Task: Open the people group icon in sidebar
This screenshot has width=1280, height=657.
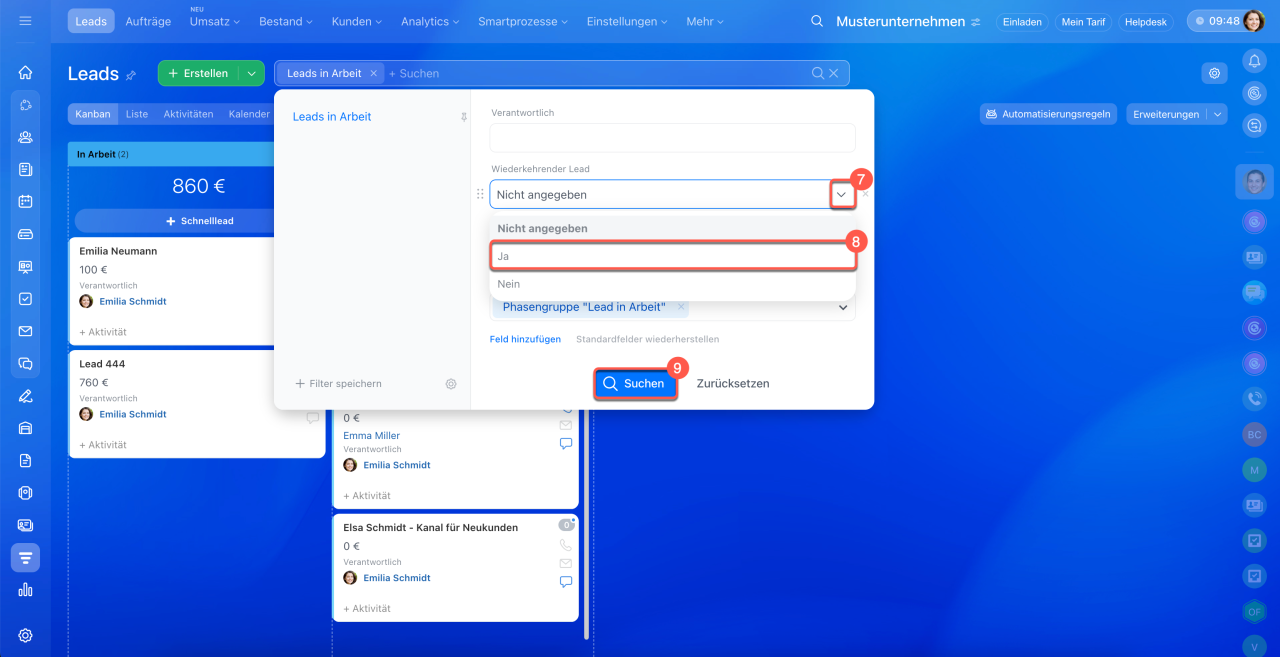Action: tap(25, 137)
